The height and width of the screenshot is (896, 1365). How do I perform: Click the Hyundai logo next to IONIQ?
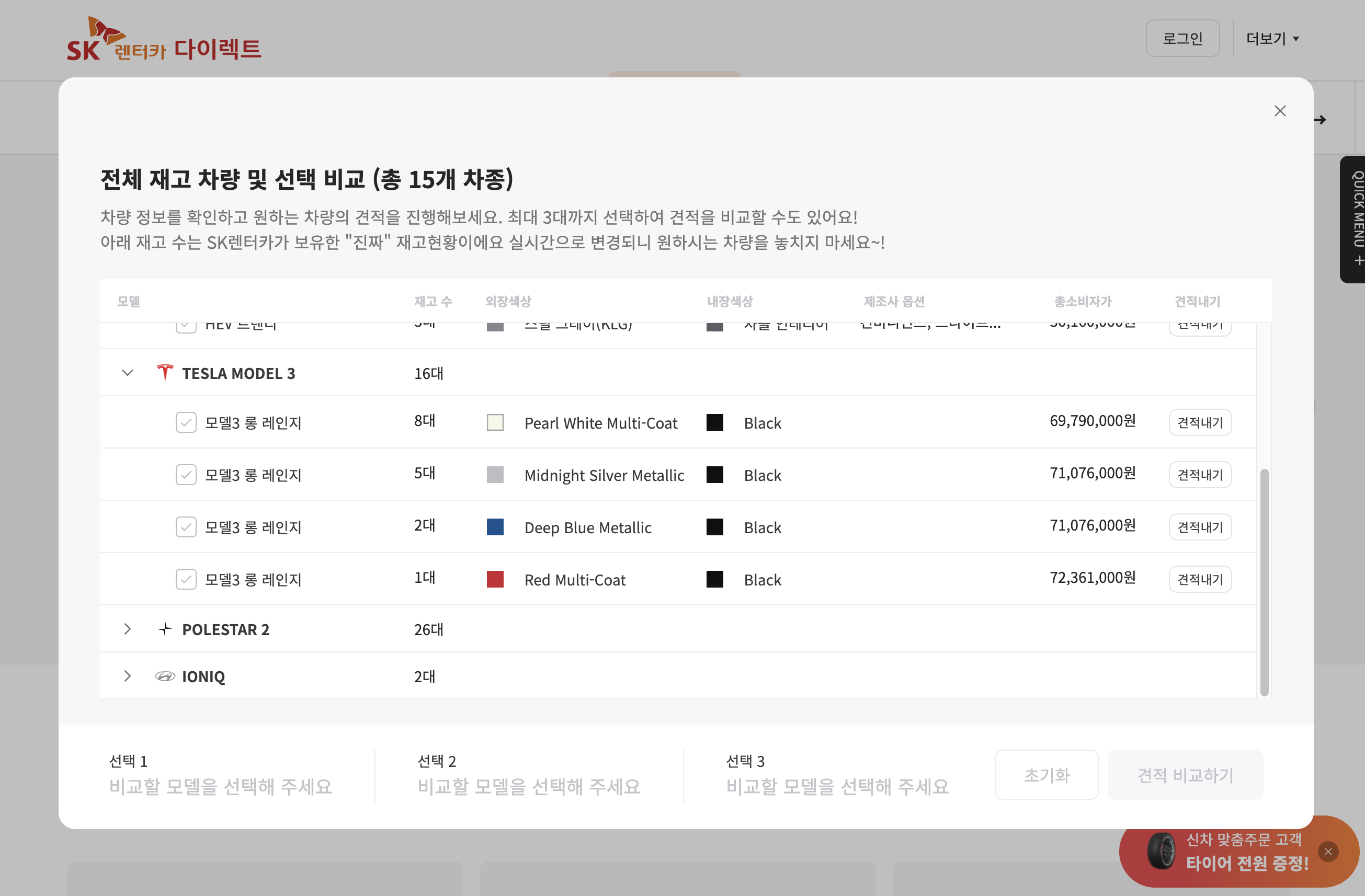coord(165,676)
